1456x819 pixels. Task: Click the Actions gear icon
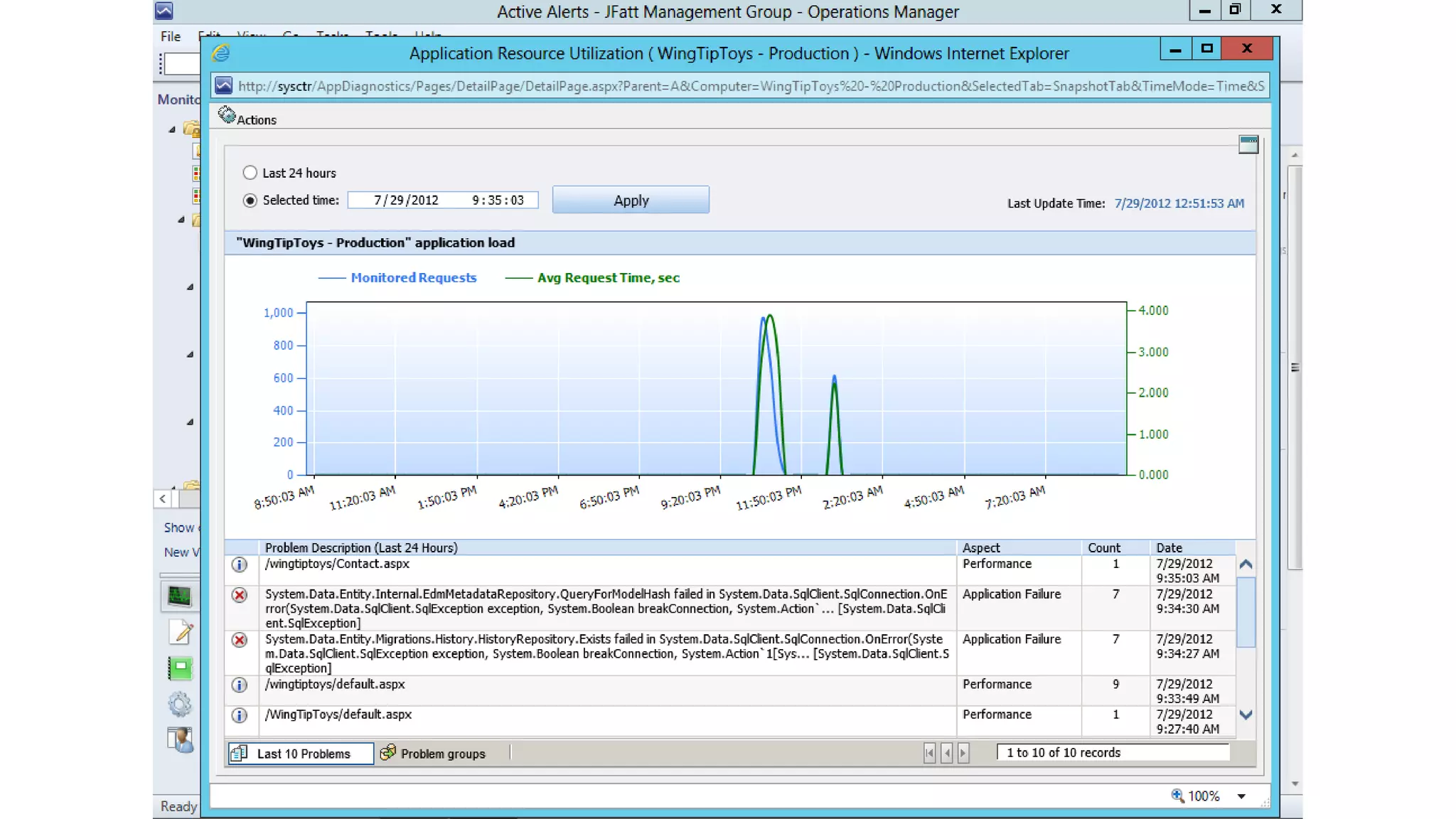click(226, 115)
